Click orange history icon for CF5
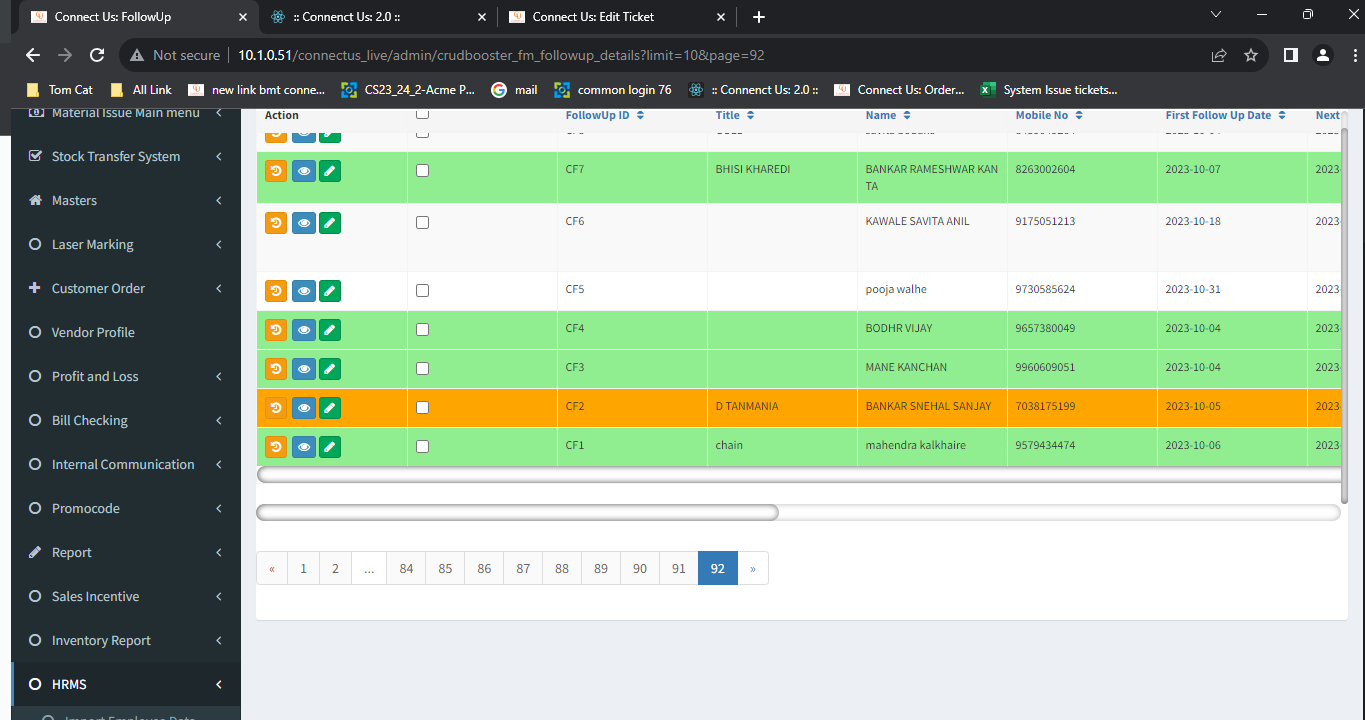Image resolution: width=1365 pixels, height=720 pixels. (x=276, y=291)
